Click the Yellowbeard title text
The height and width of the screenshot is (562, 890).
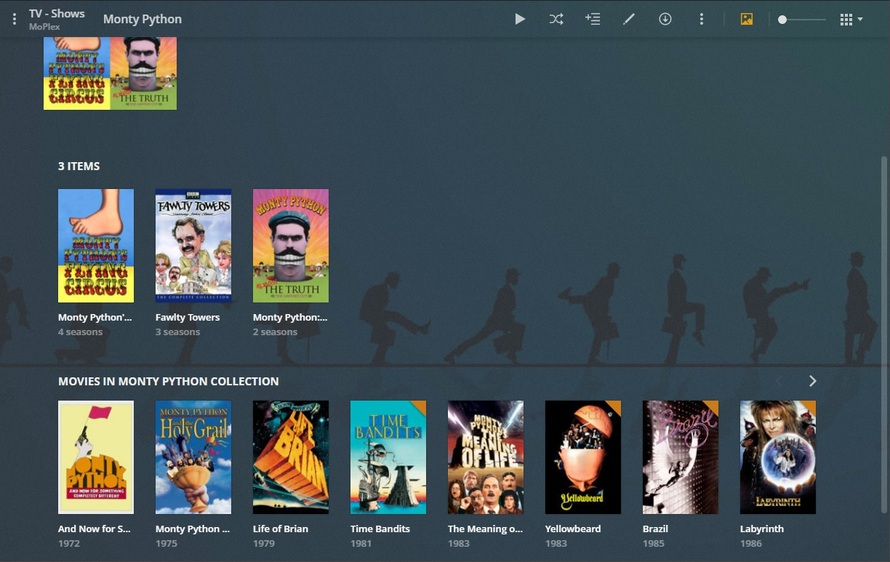point(573,529)
